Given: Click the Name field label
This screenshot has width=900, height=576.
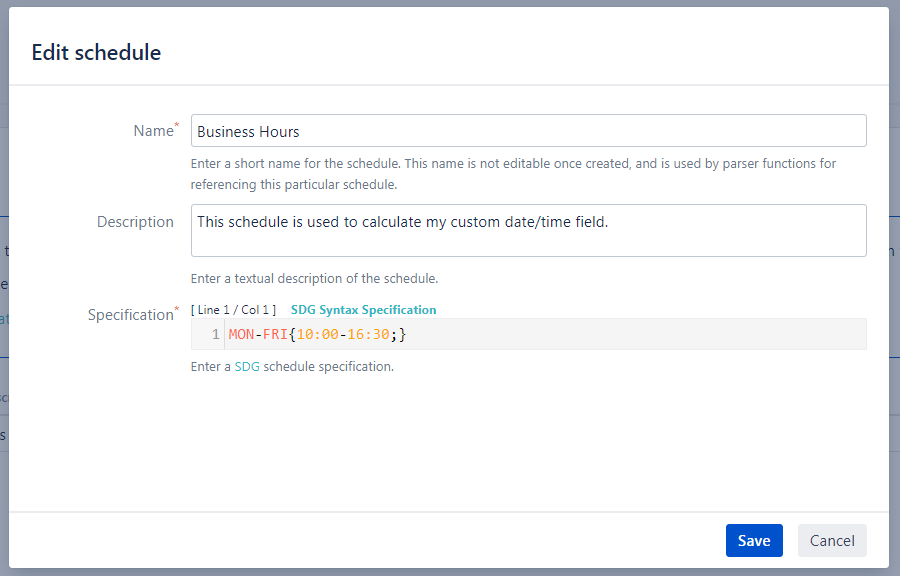Looking at the screenshot, I should pyautogui.click(x=153, y=131).
